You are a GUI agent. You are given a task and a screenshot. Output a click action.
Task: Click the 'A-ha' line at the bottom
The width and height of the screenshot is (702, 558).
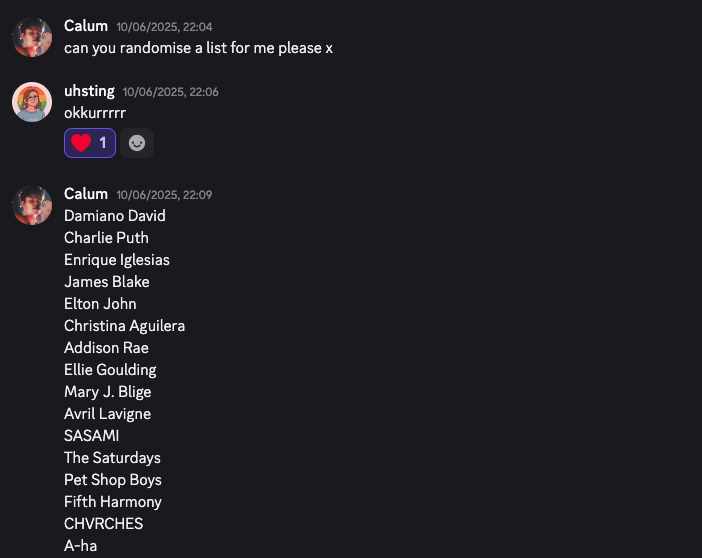click(81, 545)
